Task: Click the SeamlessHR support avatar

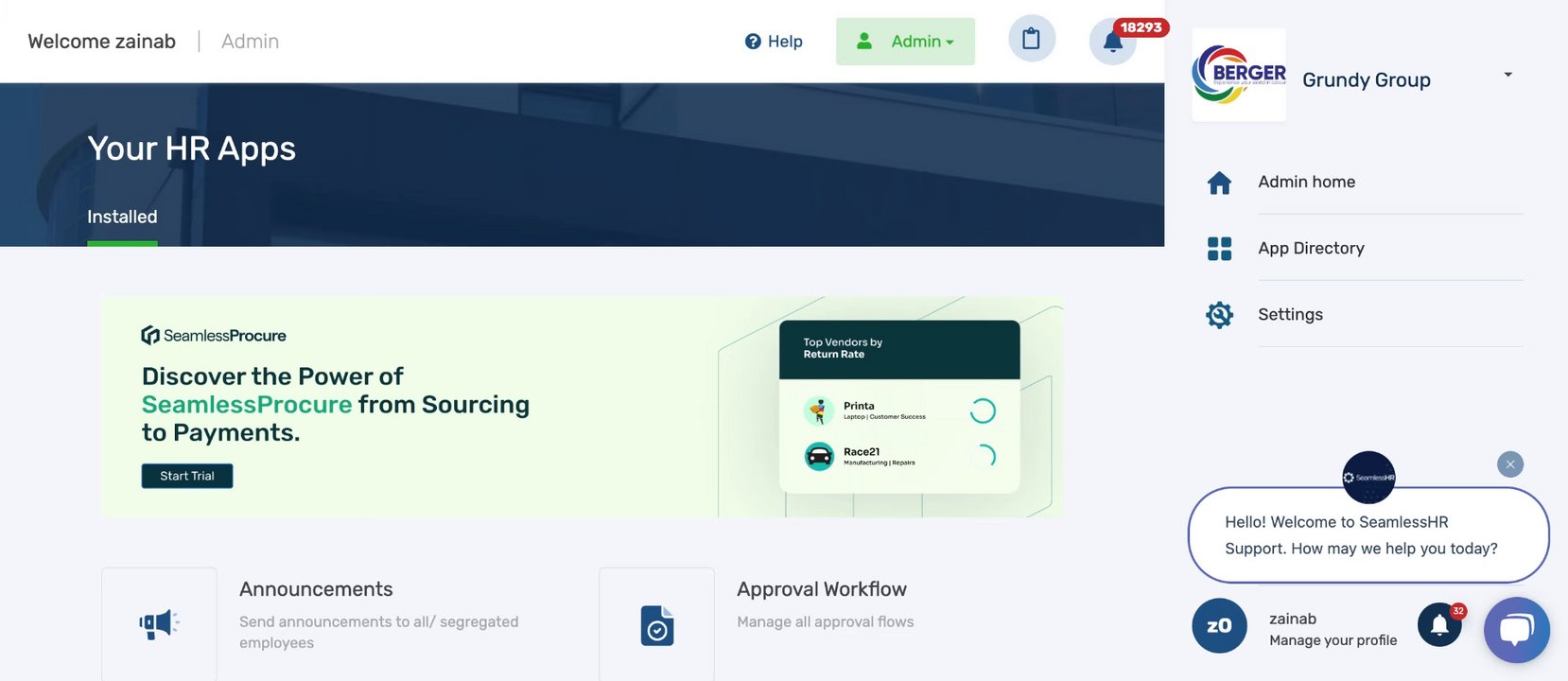Action: tap(1368, 478)
